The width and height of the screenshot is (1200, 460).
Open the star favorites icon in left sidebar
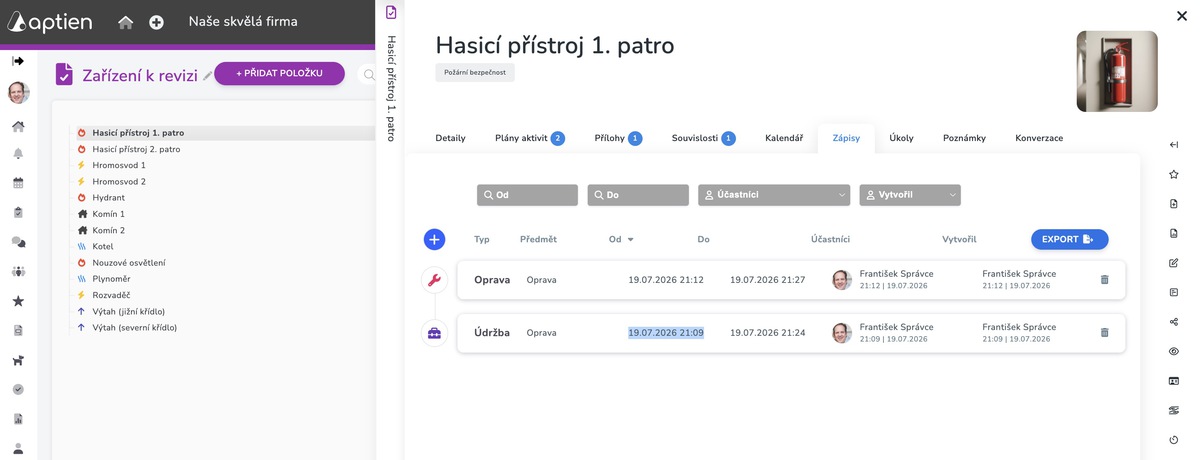tap(18, 301)
